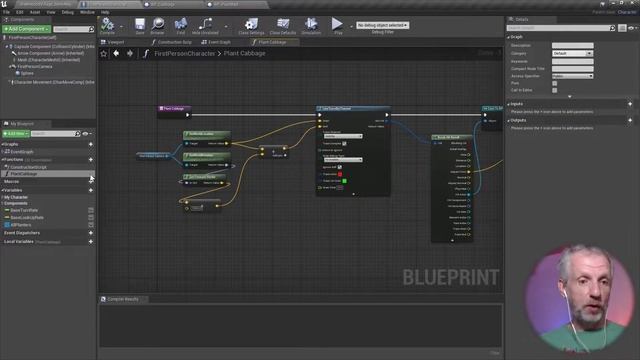
Task: Add new function with Functions plus icon
Action: tap(91, 160)
